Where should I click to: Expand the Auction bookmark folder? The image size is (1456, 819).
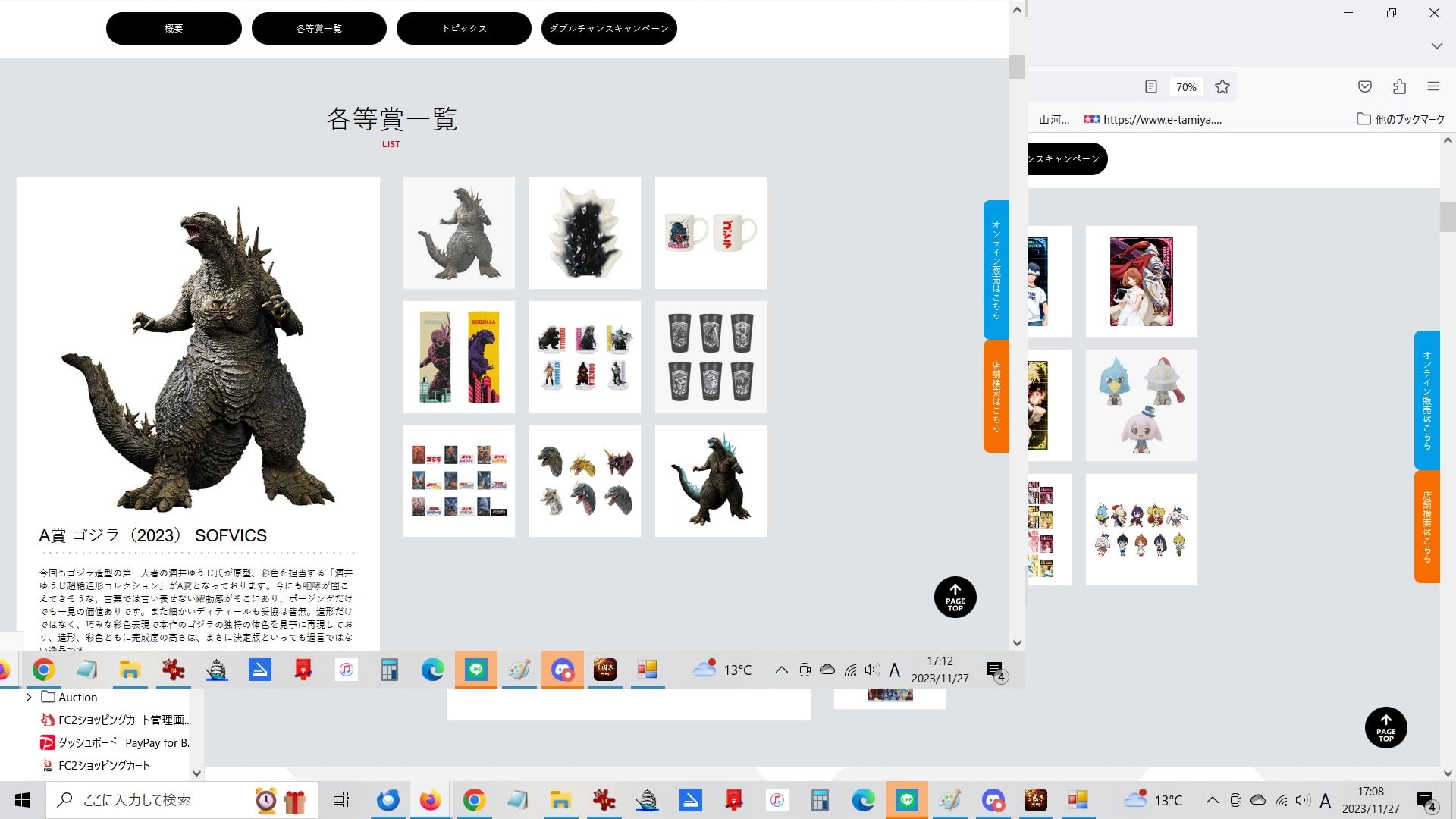pyautogui.click(x=29, y=697)
